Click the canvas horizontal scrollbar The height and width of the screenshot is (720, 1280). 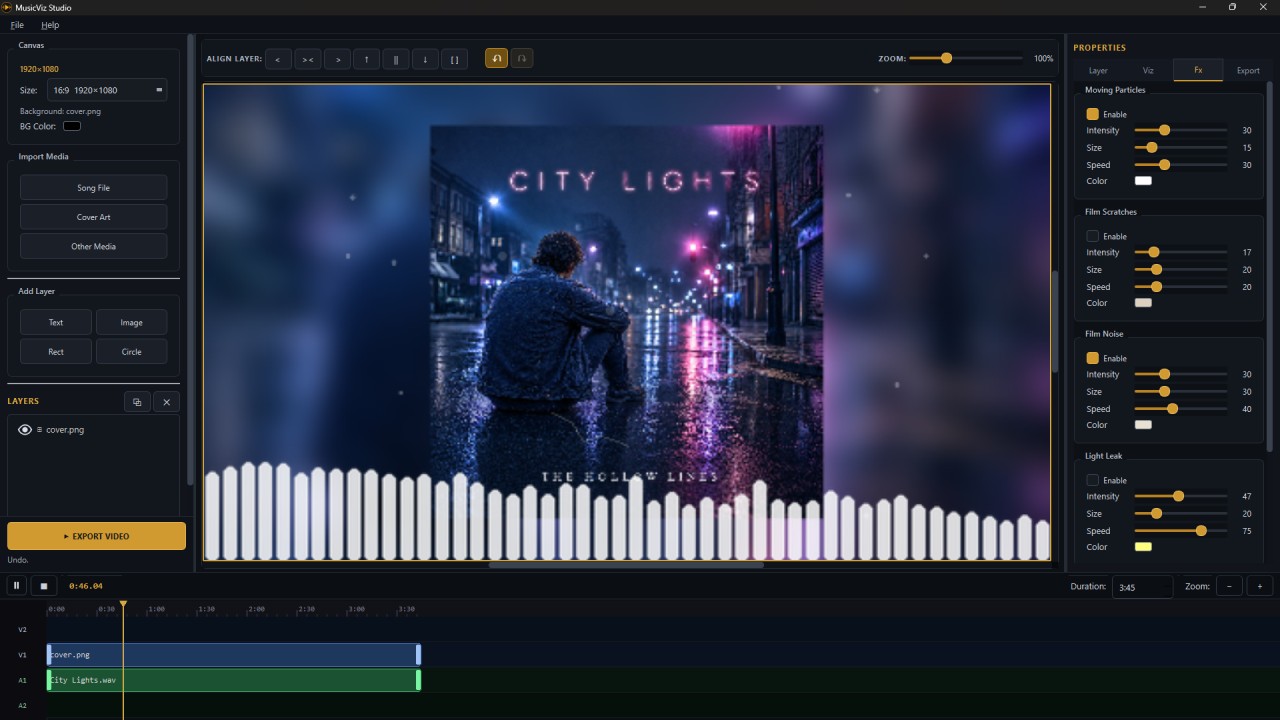click(626, 565)
